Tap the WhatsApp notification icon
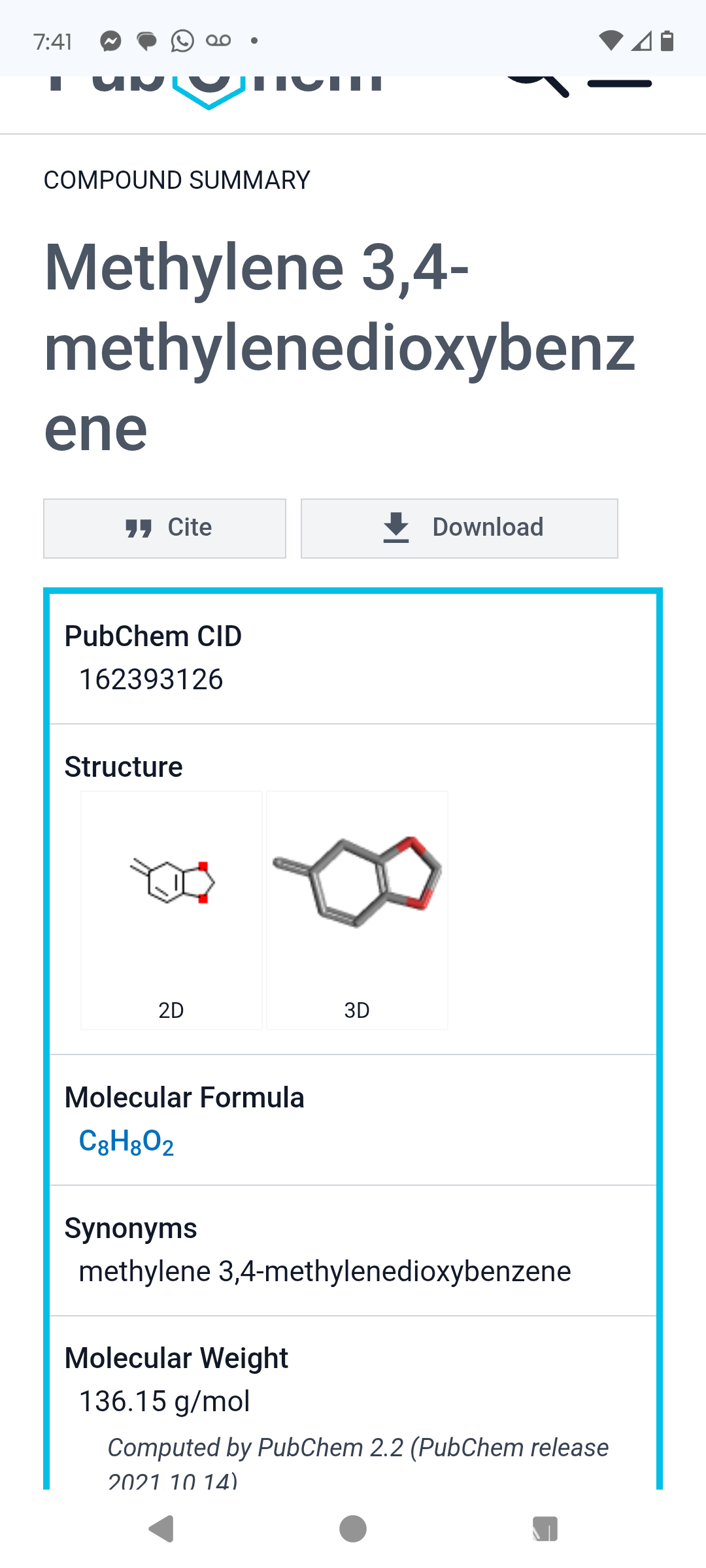 (182, 41)
